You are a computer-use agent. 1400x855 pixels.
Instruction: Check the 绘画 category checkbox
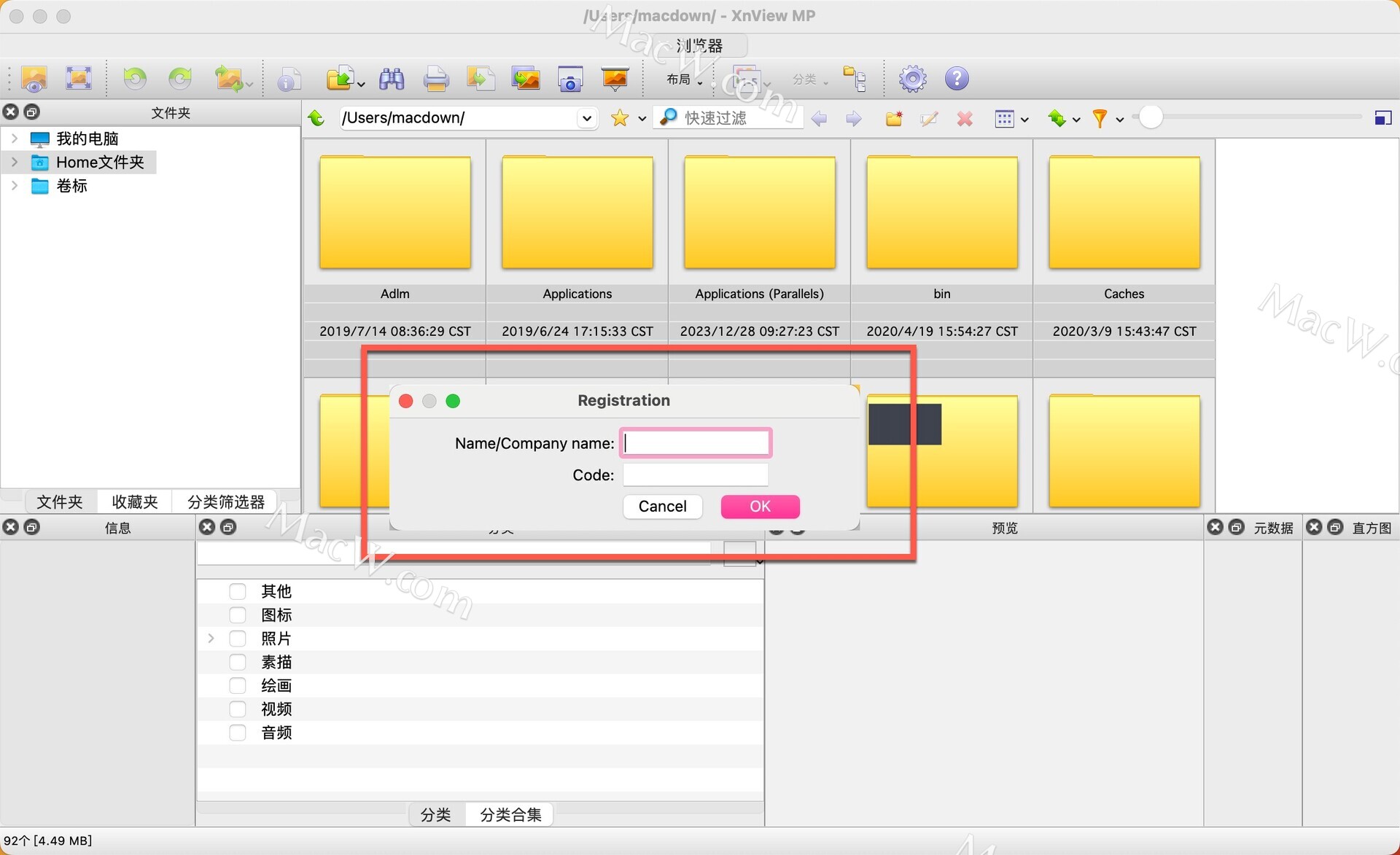(x=238, y=685)
